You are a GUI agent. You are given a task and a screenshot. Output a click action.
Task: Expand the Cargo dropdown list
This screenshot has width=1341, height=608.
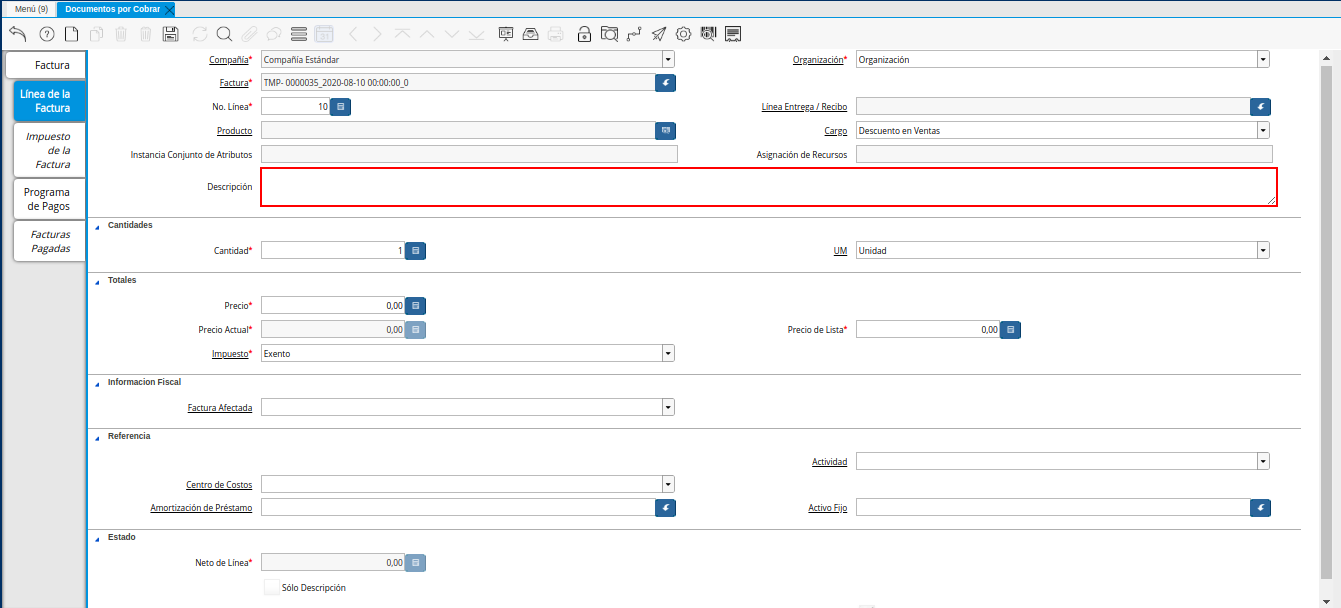[1263, 130]
